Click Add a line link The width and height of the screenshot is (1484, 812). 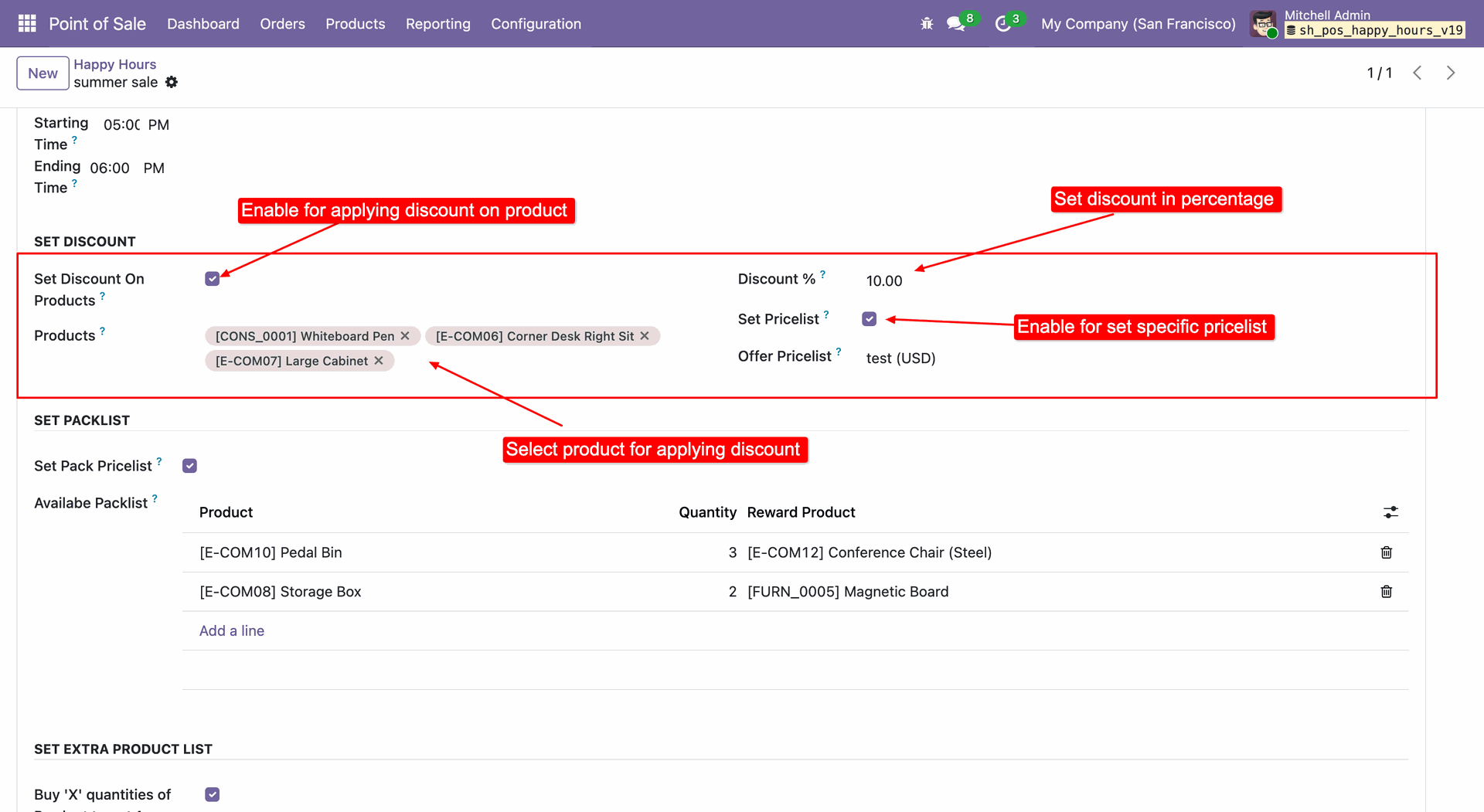click(x=232, y=630)
